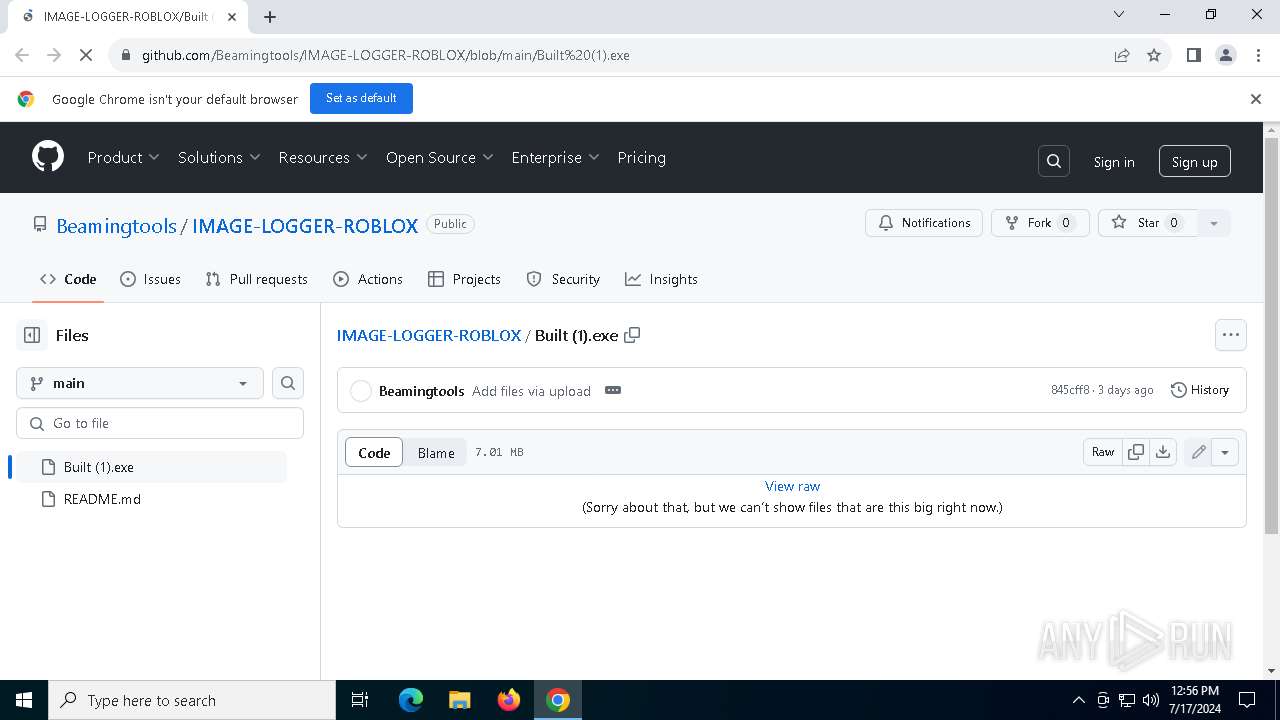Open the Projects tab
The image size is (1280, 720).
point(464,279)
